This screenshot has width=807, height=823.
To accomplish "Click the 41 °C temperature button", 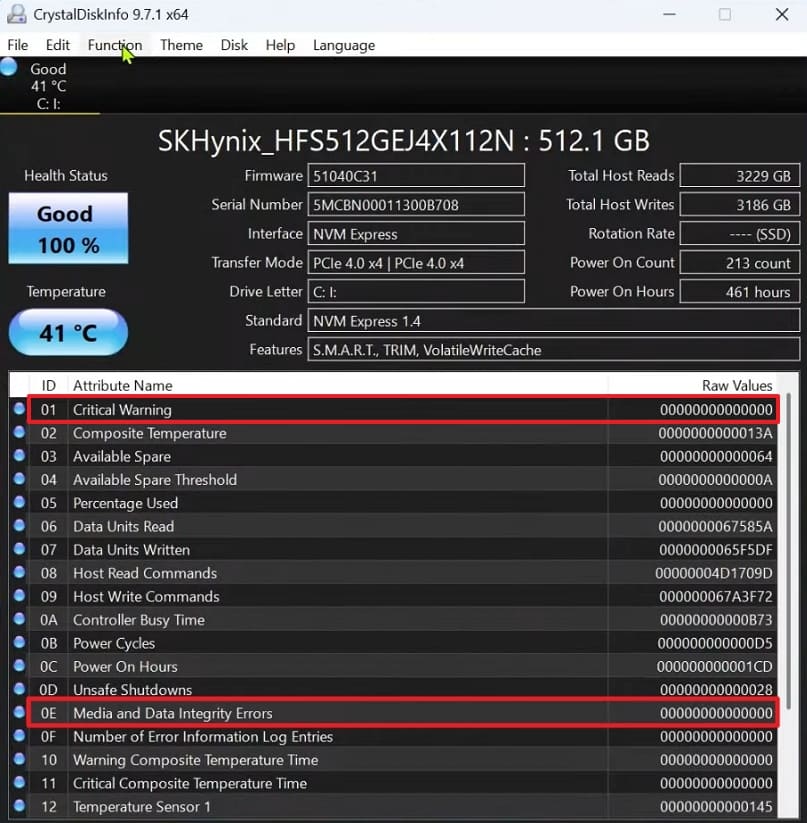I will [x=68, y=332].
